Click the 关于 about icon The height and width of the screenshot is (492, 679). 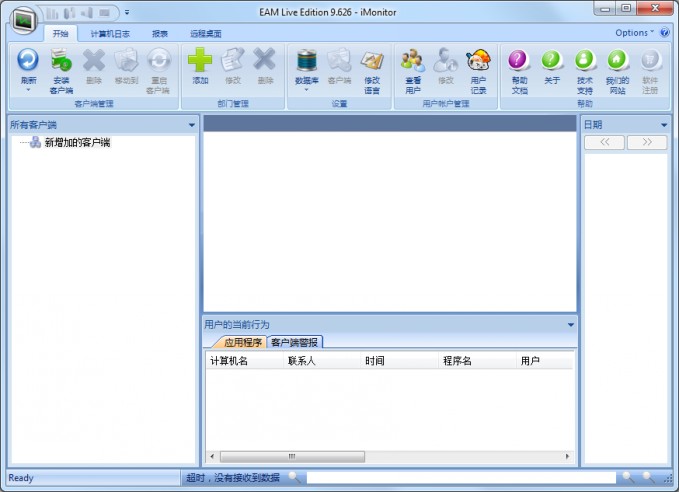[x=552, y=60]
